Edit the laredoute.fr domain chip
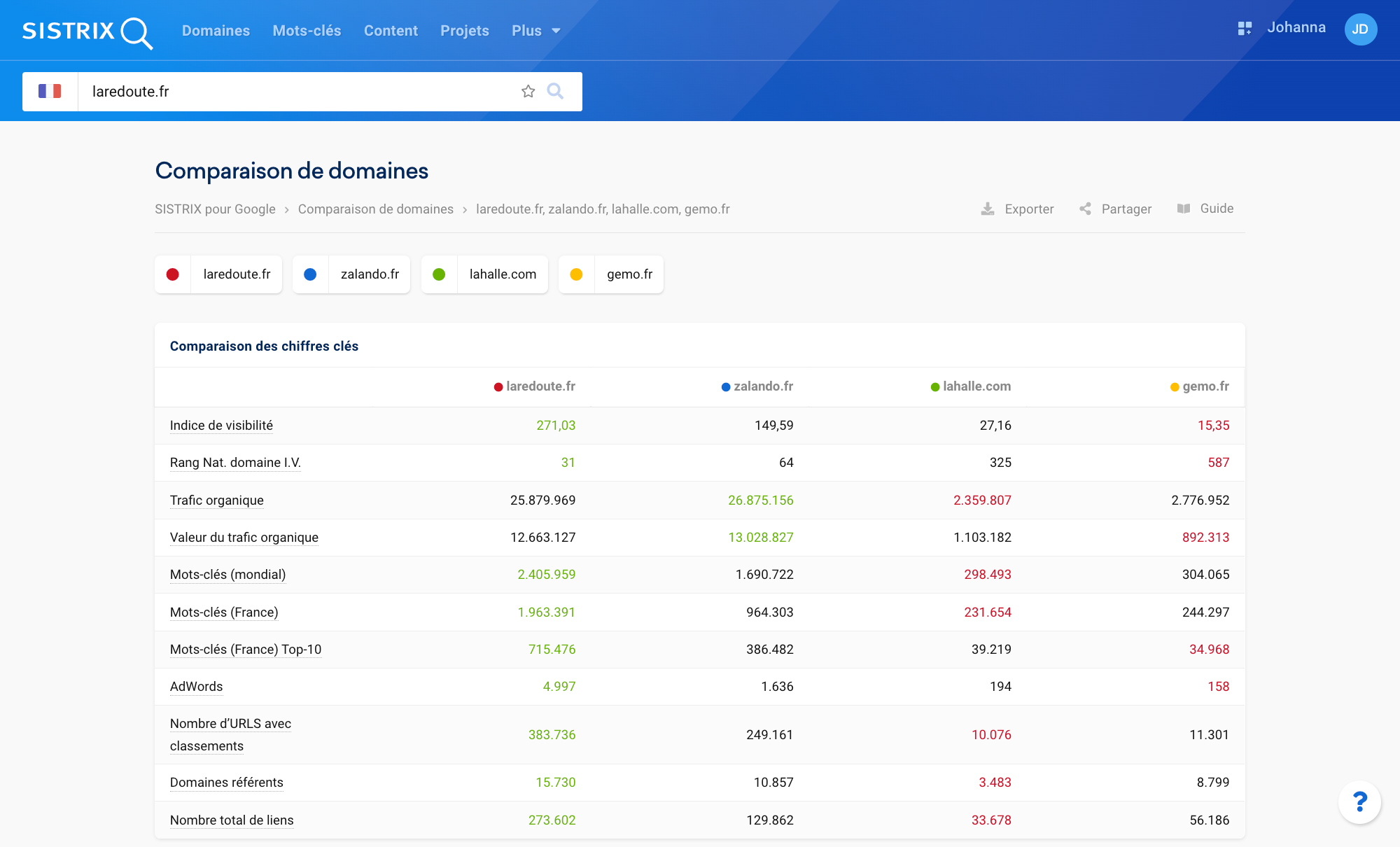The width and height of the screenshot is (1400, 847). [x=237, y=274]
